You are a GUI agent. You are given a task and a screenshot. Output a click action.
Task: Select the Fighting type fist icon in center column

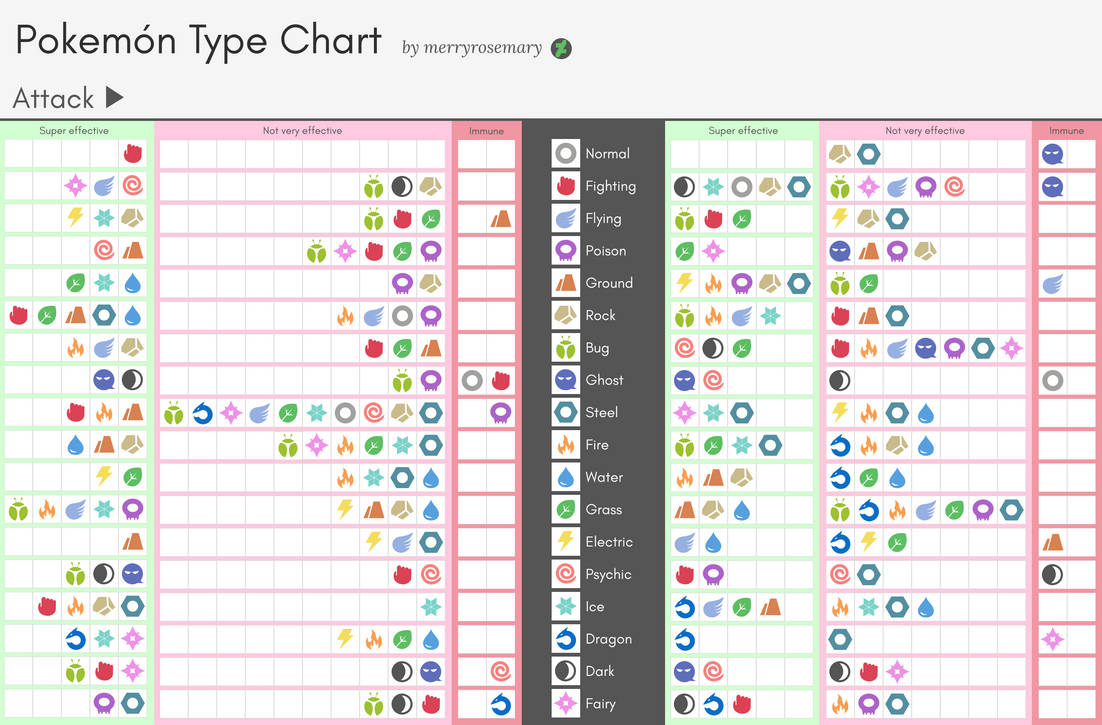click(x=566, y=185)
